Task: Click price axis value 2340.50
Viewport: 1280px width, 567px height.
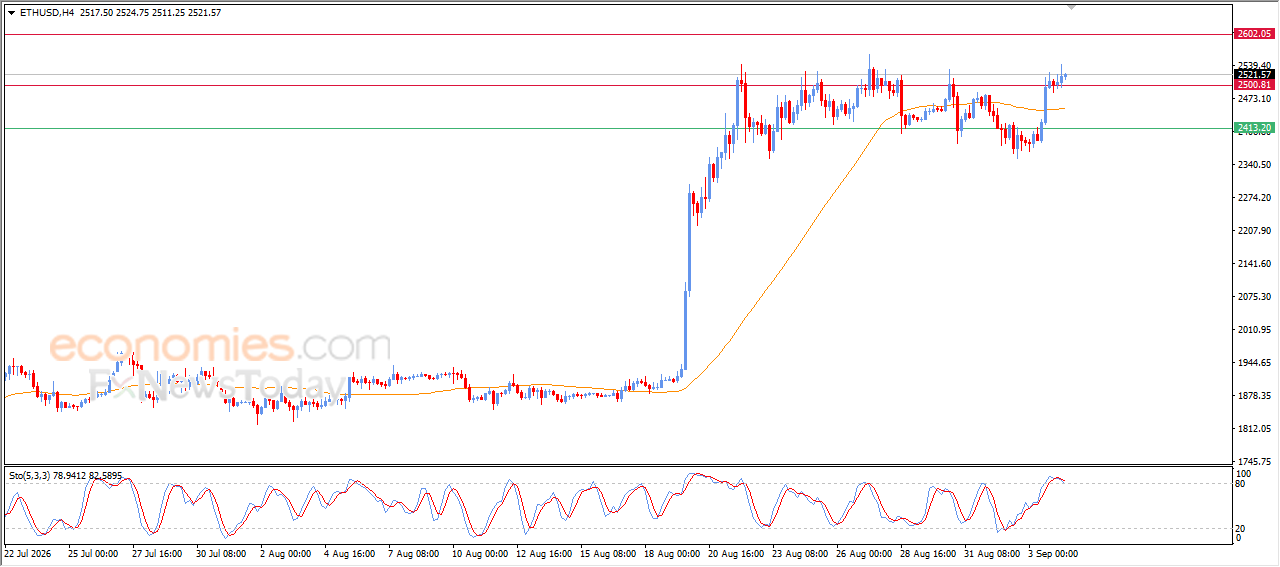Action: coord(1254,165)
